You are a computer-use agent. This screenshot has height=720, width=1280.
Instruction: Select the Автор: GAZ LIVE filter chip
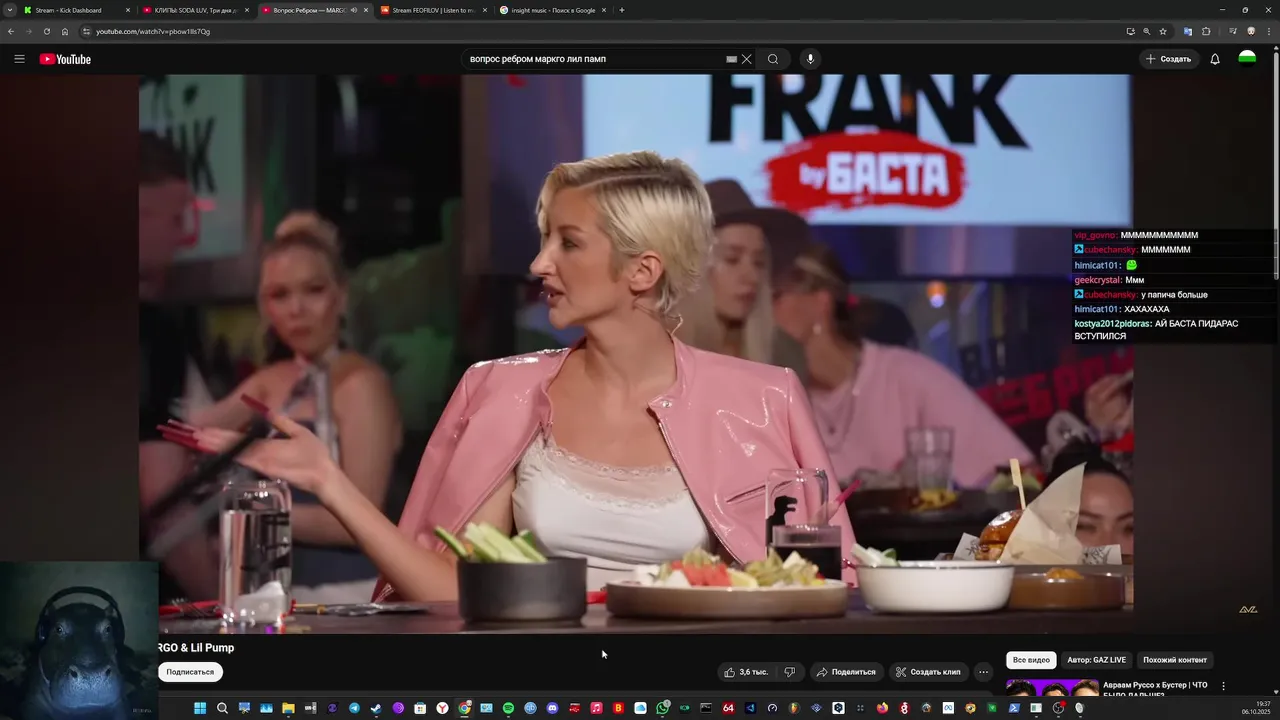pyautogui.click(x=1096, y=660)
